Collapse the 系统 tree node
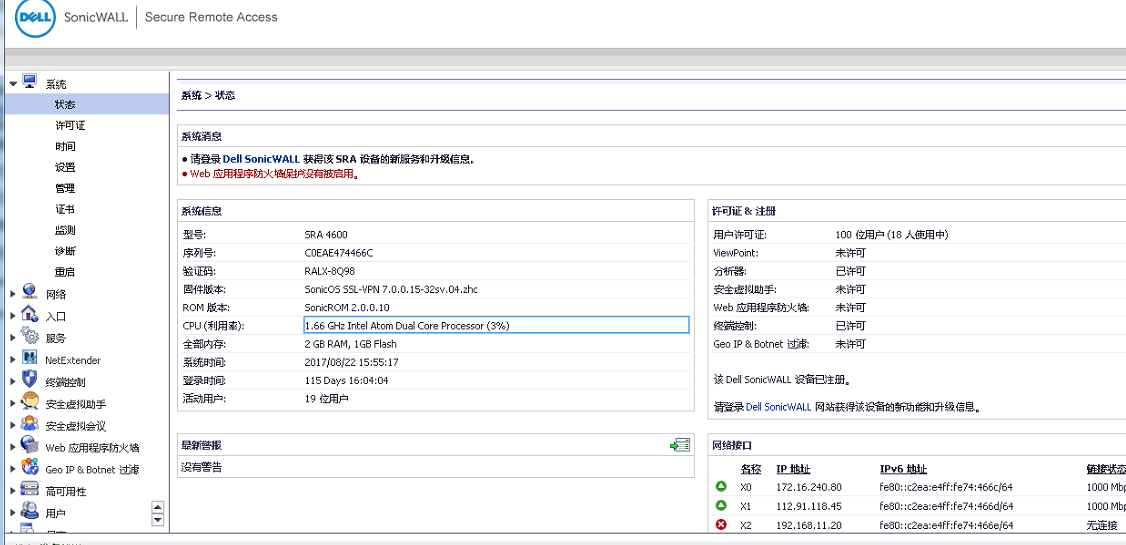Viewport: 1126px width, 545px height. [x=13, y=84]
